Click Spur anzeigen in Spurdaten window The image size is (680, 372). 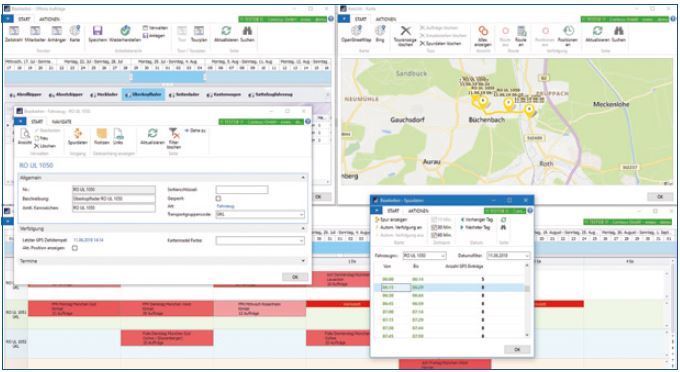tap(391, 220)
